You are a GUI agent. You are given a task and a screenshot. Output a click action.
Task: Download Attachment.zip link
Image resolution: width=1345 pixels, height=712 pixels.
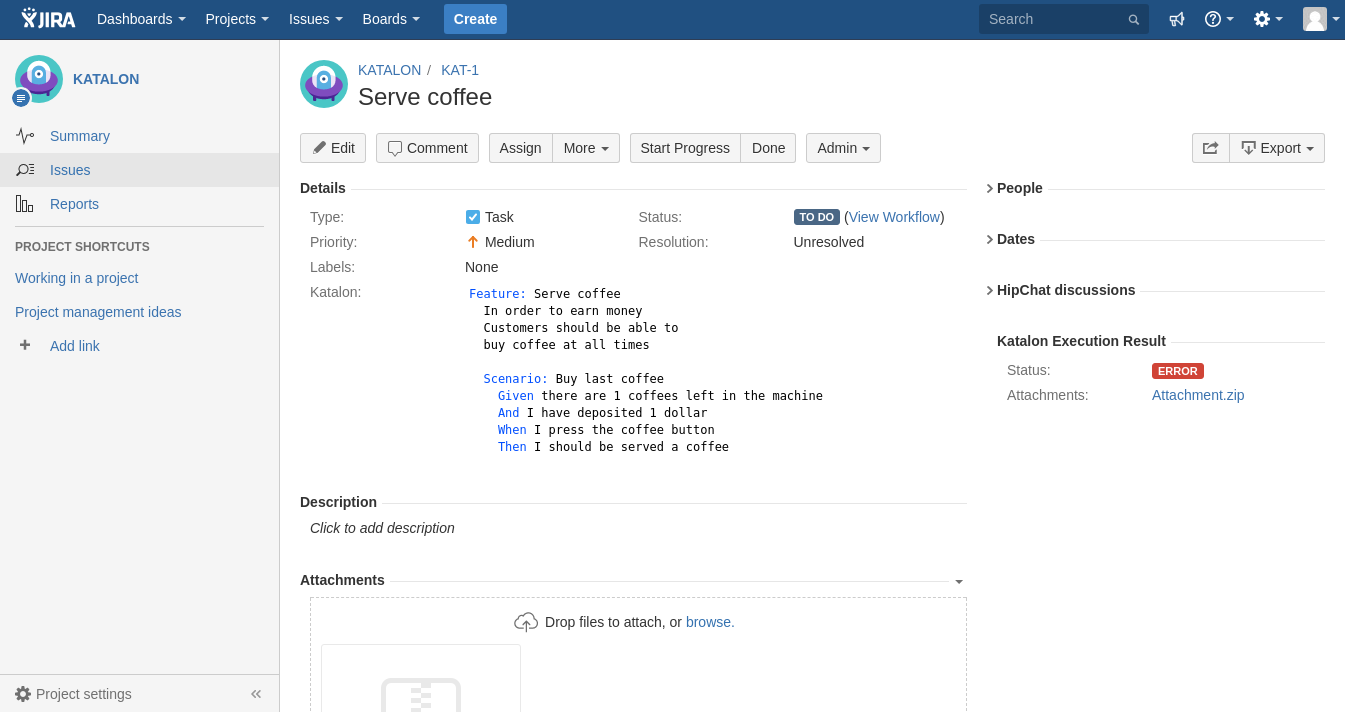(1198, 395)
